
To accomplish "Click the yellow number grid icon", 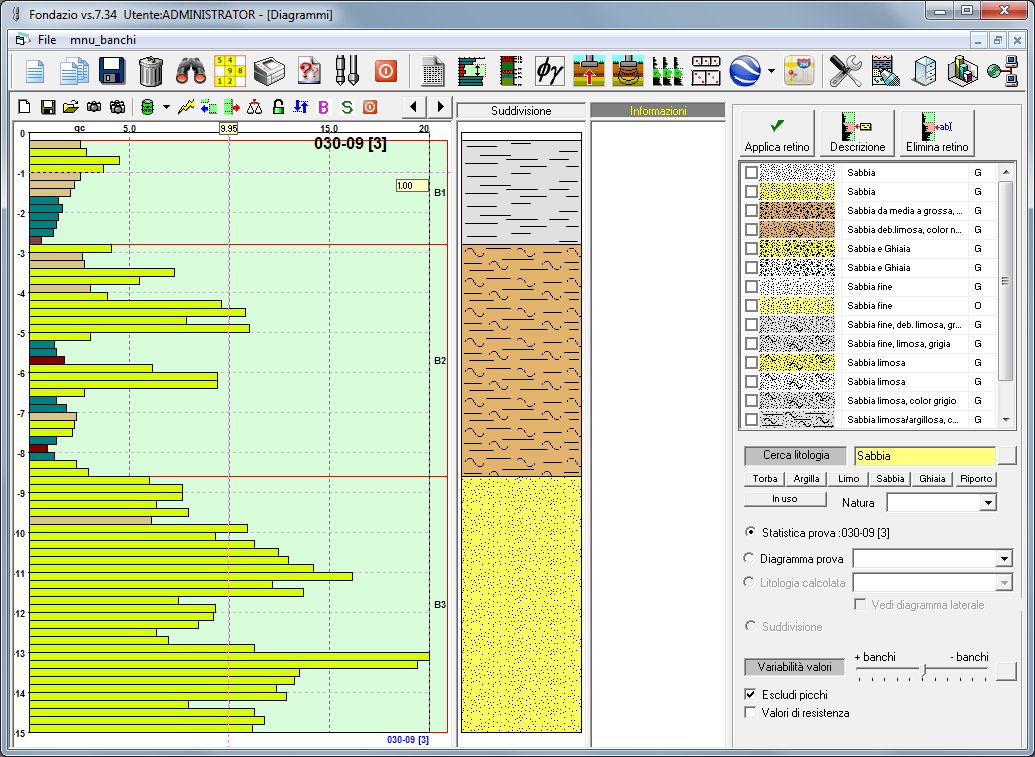I will (x=230, y=71).
